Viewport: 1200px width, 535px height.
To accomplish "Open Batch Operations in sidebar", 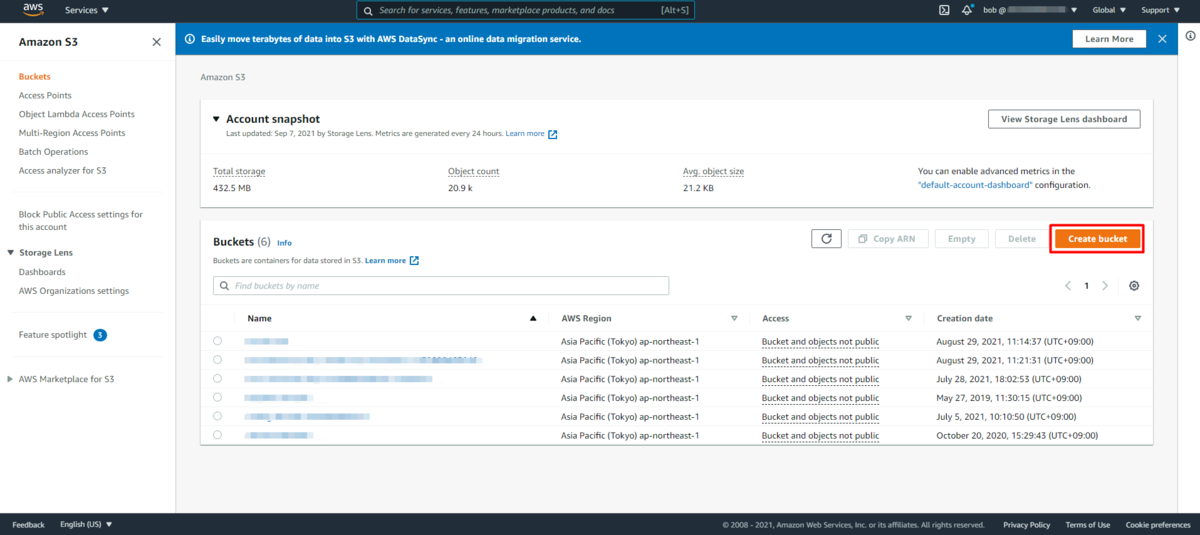I will (x=53, y=152).
